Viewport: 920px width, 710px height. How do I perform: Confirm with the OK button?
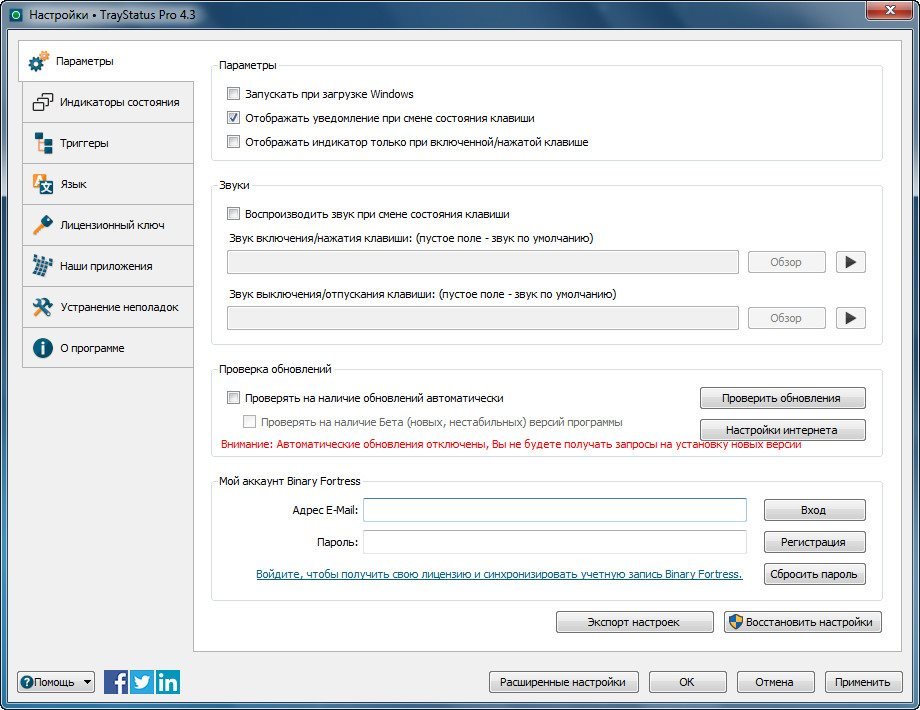click(x=687, y=682)
